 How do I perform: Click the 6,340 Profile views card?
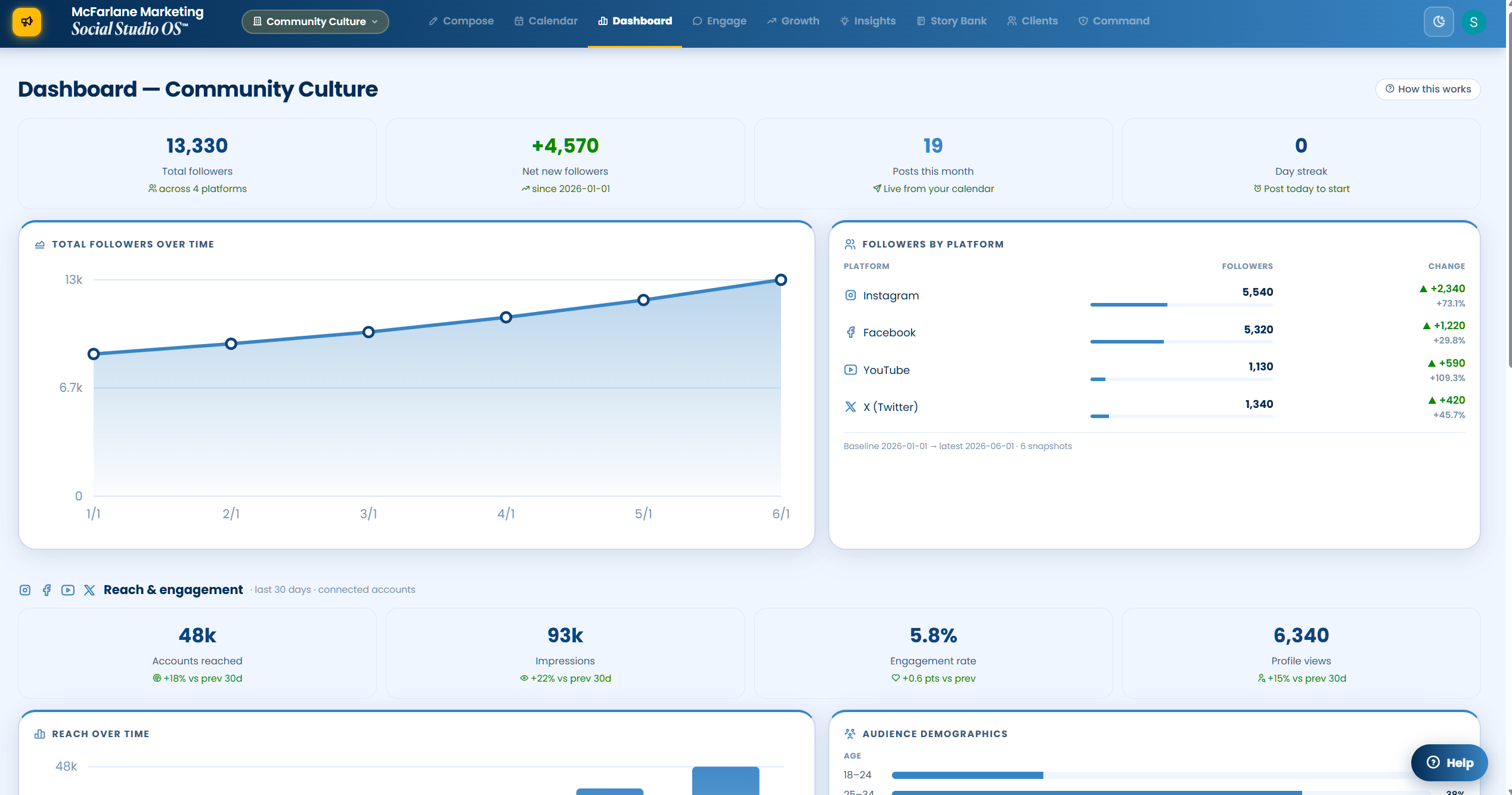click(1301, 653)
